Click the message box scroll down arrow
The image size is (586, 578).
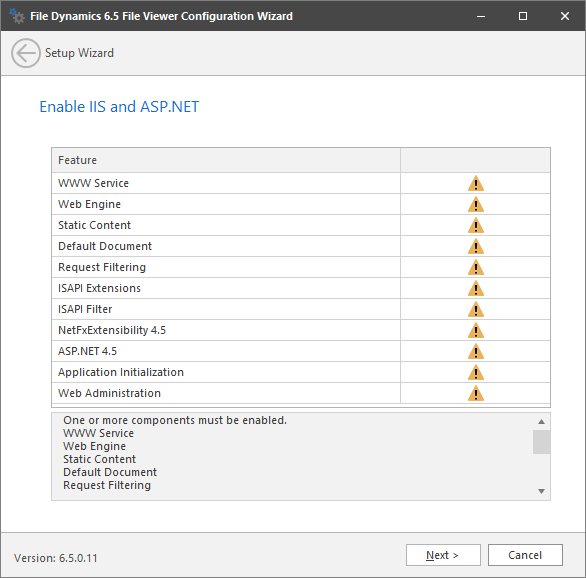tap(541, 491)
